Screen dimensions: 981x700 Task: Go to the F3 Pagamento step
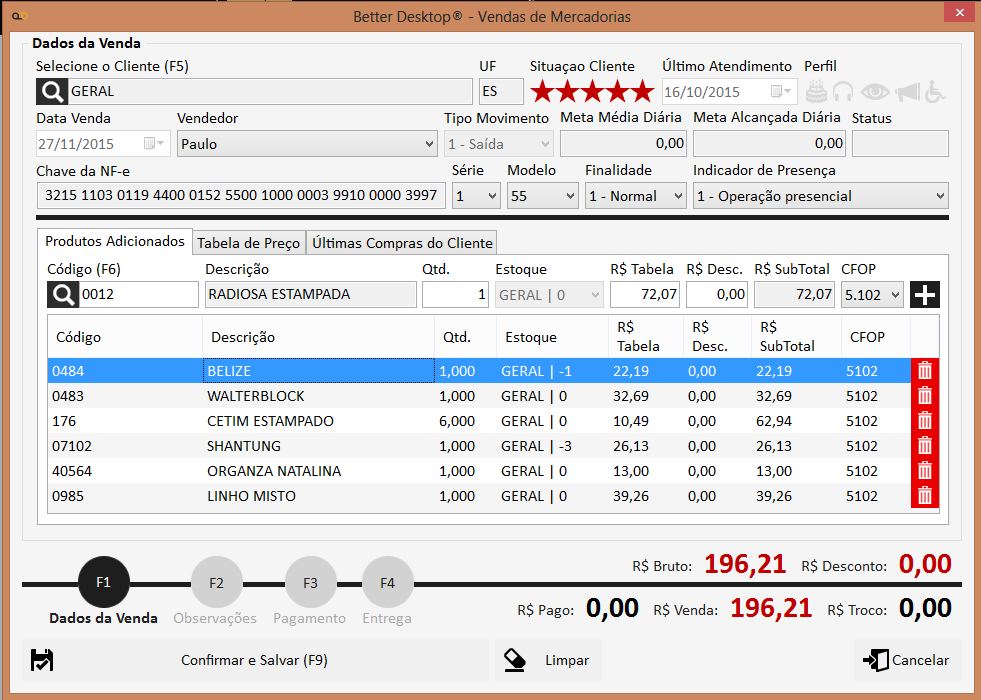pos(310,583)
